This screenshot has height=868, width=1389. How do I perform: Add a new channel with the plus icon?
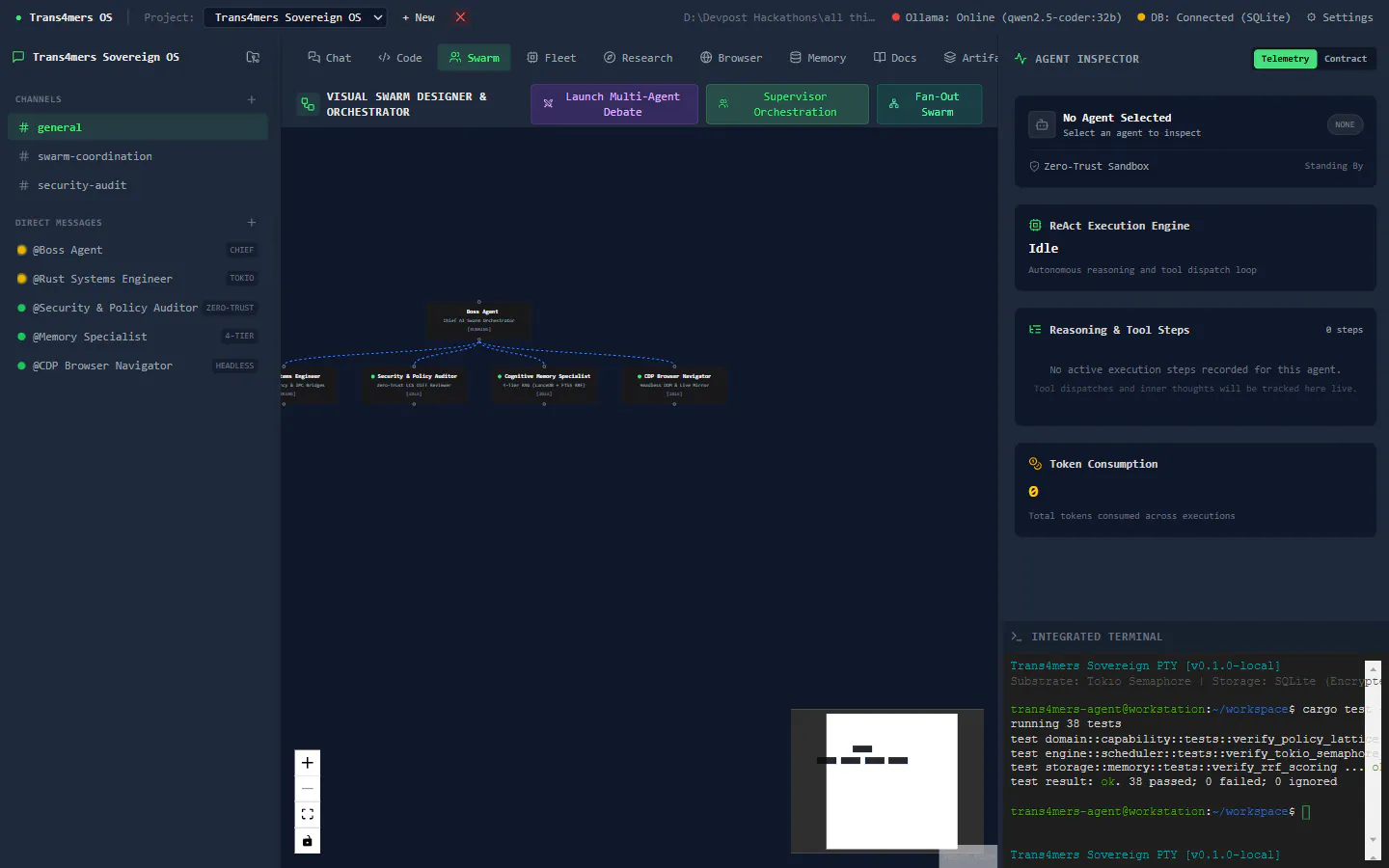pyautogui.click(x=252, y=99)
